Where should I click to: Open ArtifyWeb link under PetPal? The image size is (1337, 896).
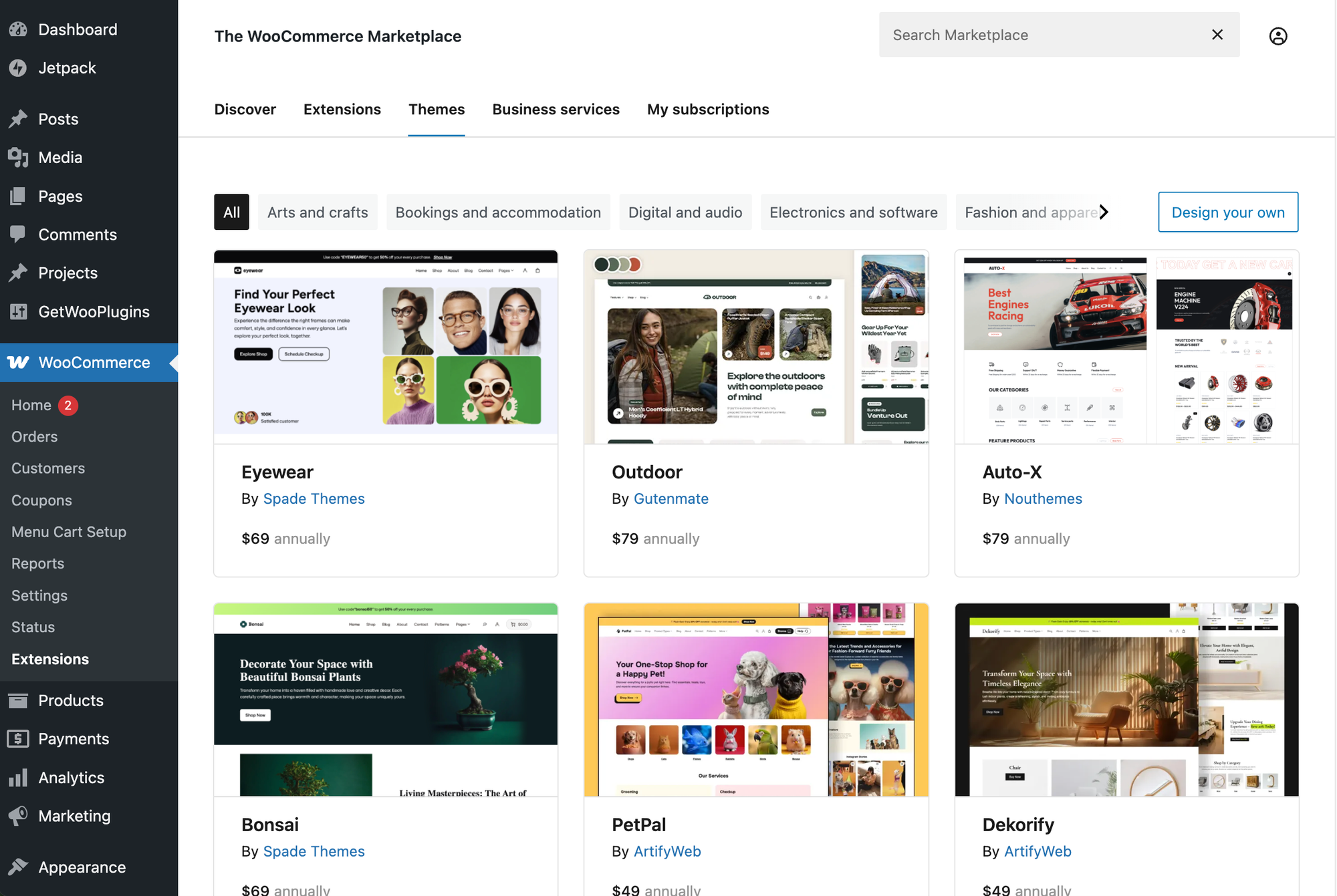(667, 852)
